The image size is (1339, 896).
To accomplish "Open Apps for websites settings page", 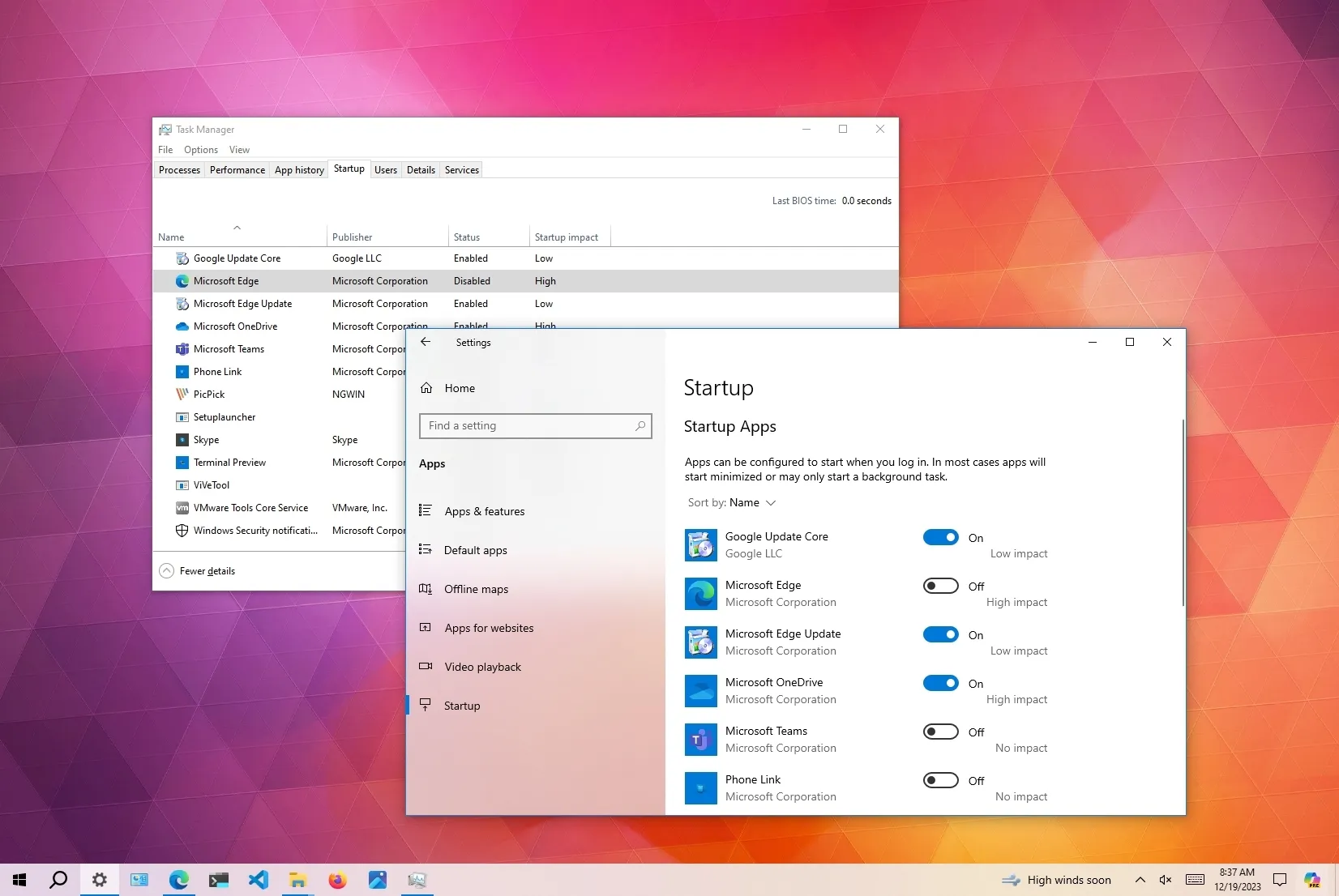I will point(535,628).
